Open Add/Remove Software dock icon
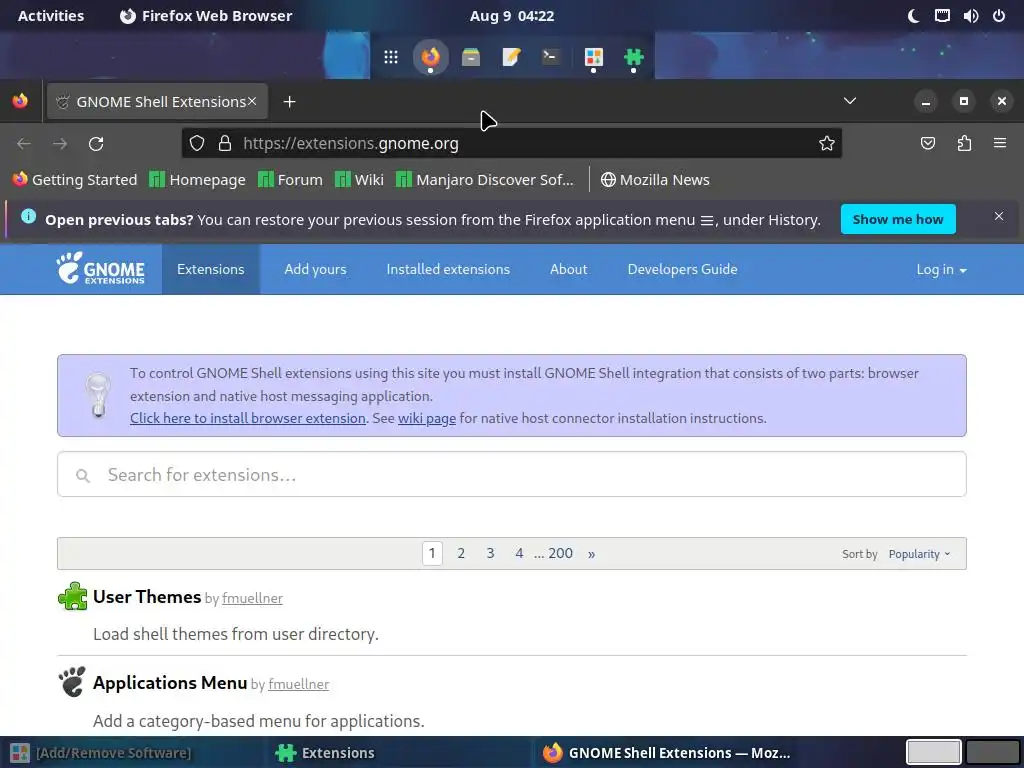Viewport: 1024px width, 768px height. (593, 57)
